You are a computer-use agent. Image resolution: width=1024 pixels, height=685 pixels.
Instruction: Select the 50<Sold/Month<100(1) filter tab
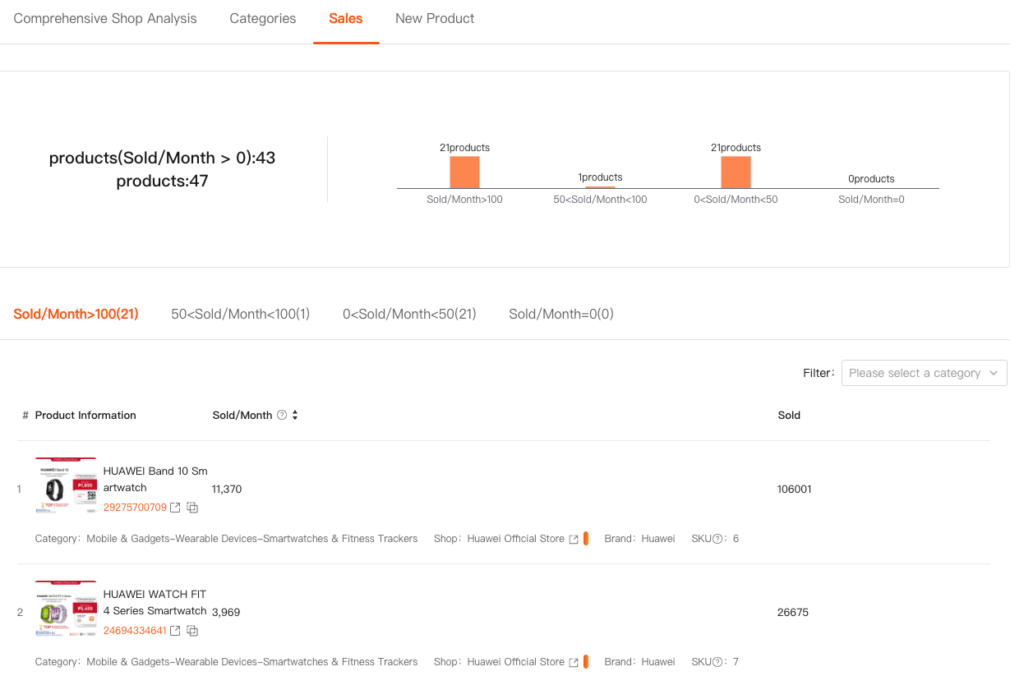[x=240, y=314]
